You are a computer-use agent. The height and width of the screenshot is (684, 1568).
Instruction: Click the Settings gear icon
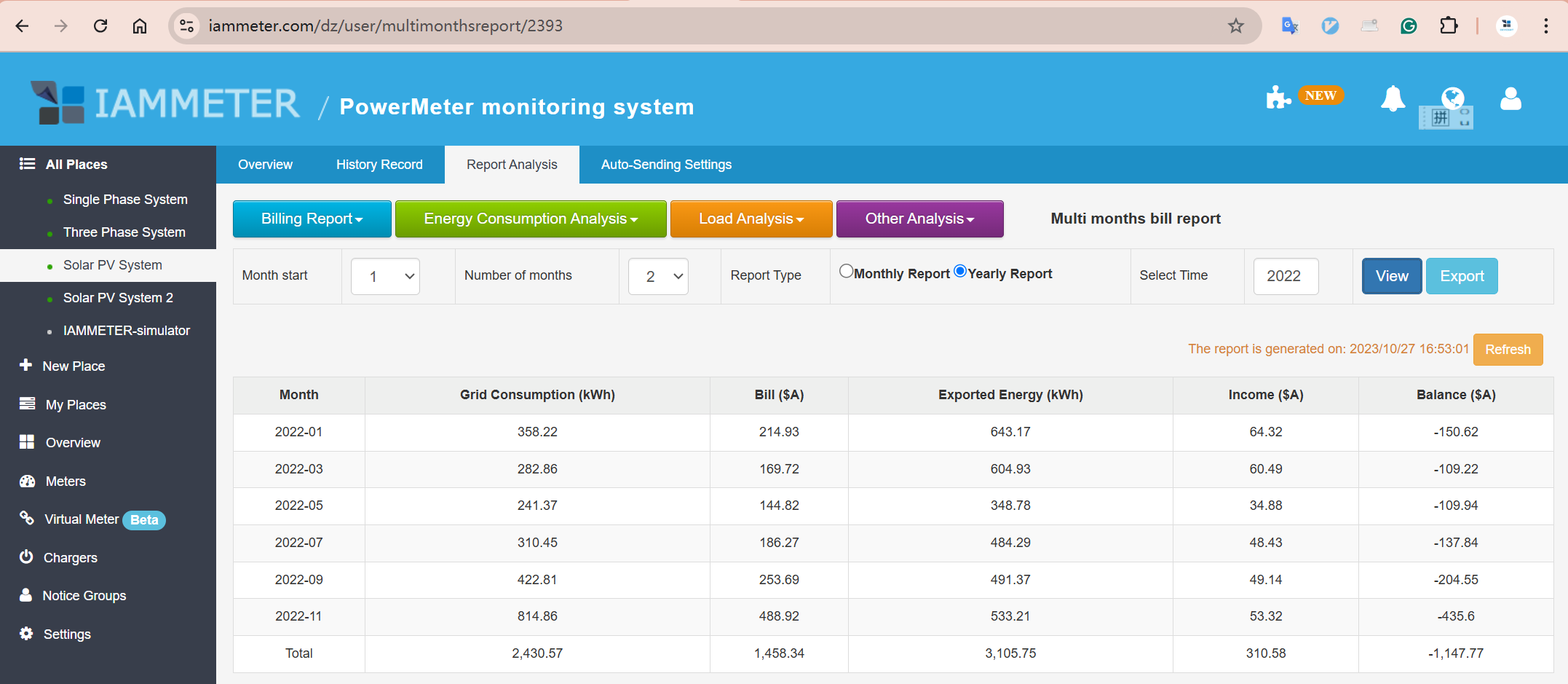pyautogui.click(x=26, y=633)
